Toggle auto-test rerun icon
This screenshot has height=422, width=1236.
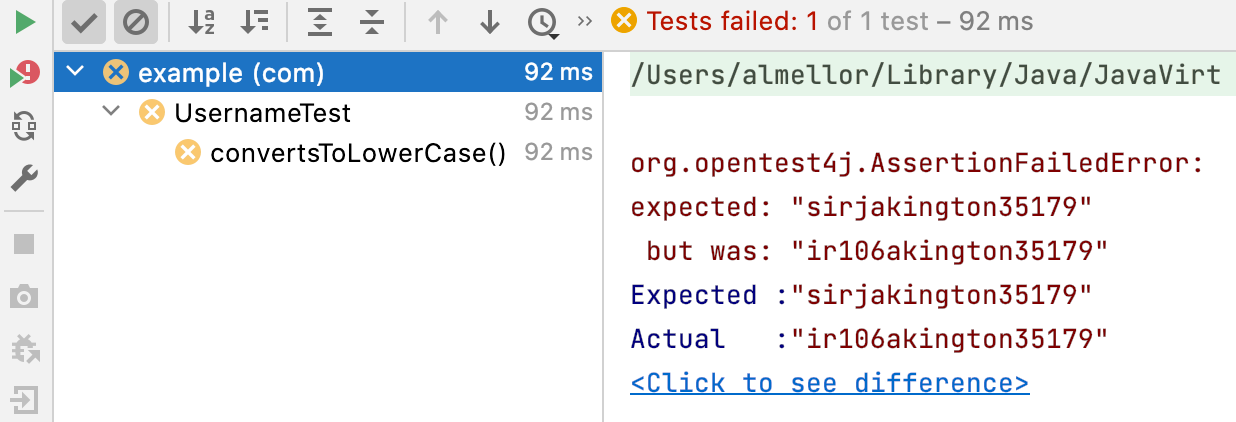tap(24, 127)
